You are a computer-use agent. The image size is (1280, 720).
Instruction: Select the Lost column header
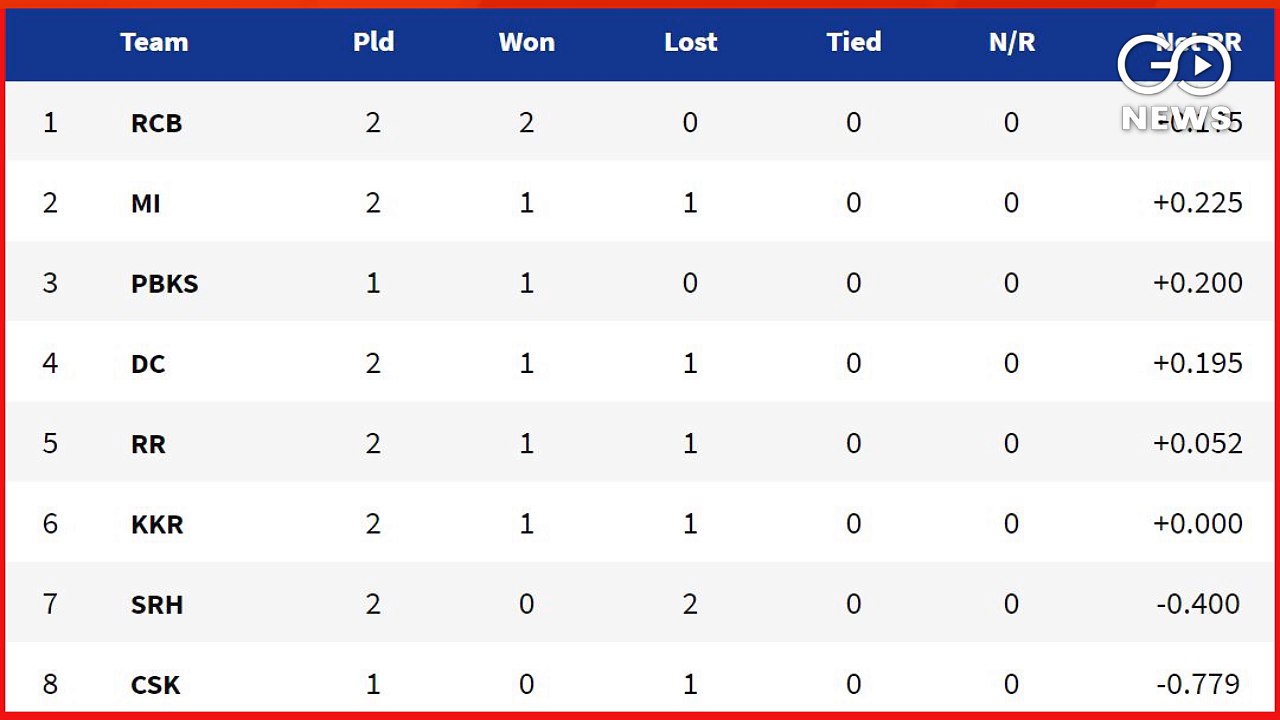pos(691,42)
